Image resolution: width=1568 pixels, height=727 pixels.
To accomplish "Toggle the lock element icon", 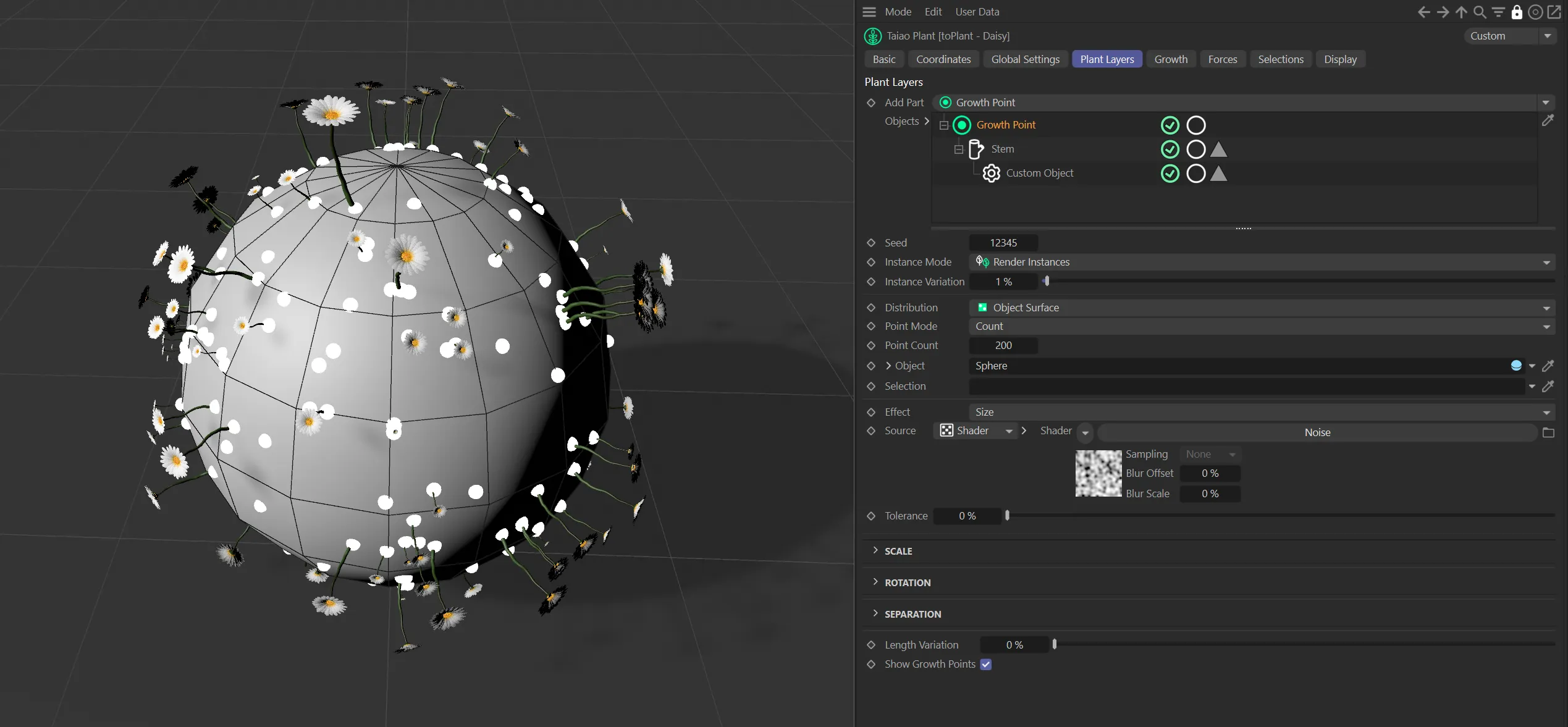I will [1517, 12].
